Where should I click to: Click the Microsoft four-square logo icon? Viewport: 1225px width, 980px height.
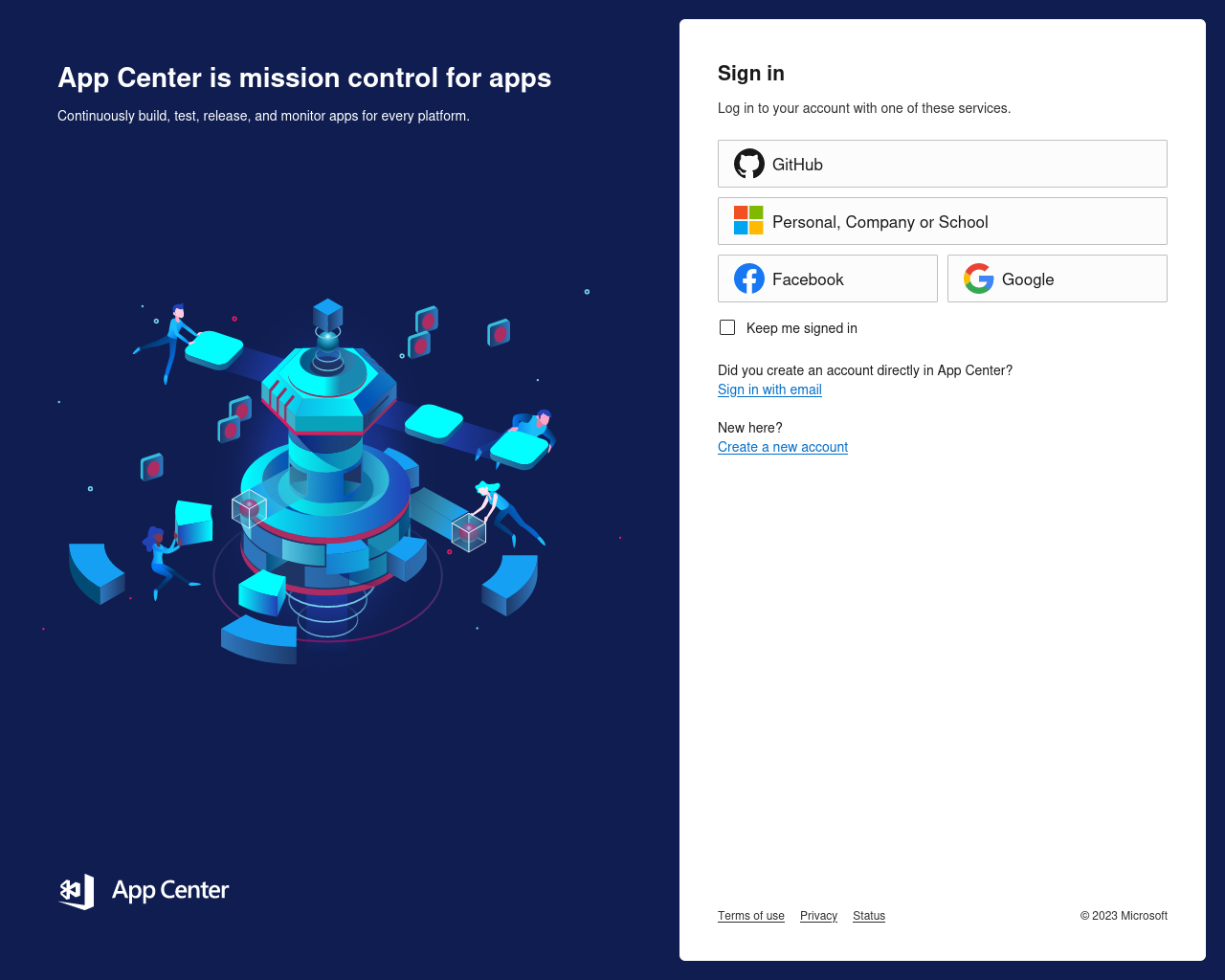(748, 220)
